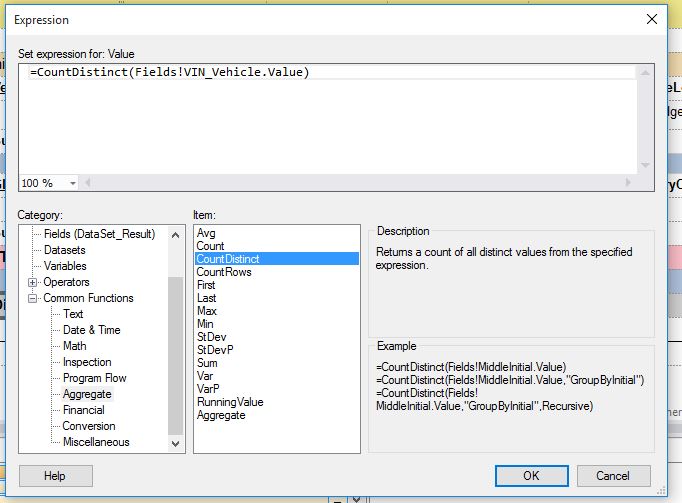This screenshot has height=503, width=682.
Task: Choose the Math function category
Action: click(75, 346)
